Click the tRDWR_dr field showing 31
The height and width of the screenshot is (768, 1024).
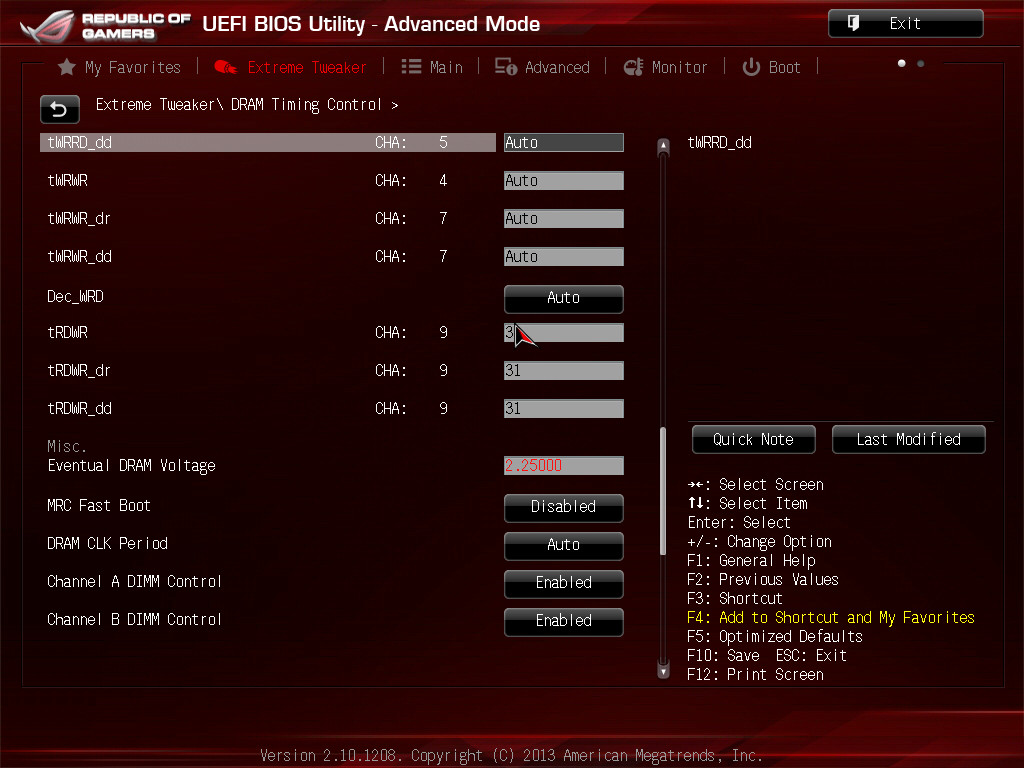point(564,370)
